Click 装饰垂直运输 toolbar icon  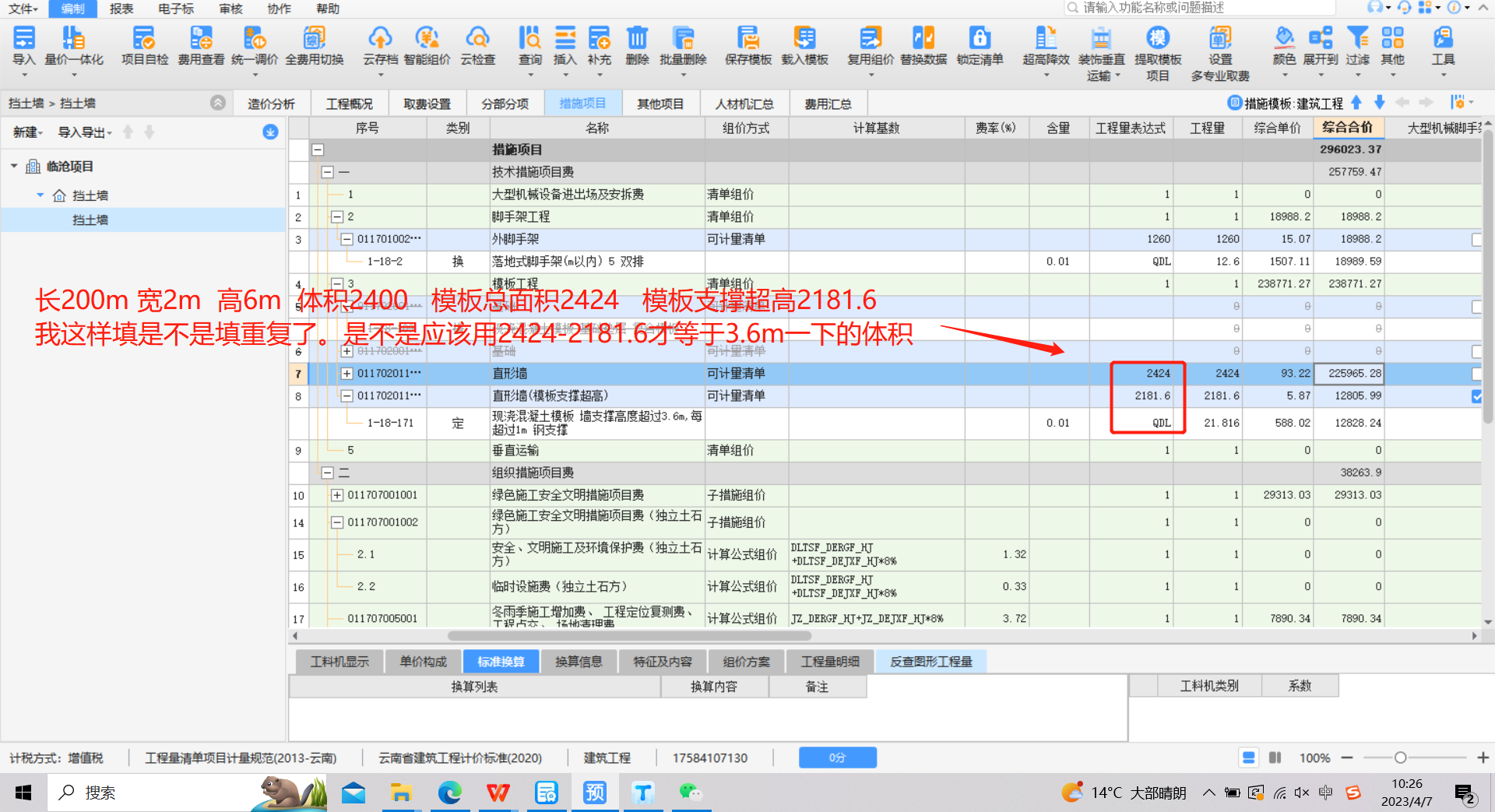tap(1101, 53)
